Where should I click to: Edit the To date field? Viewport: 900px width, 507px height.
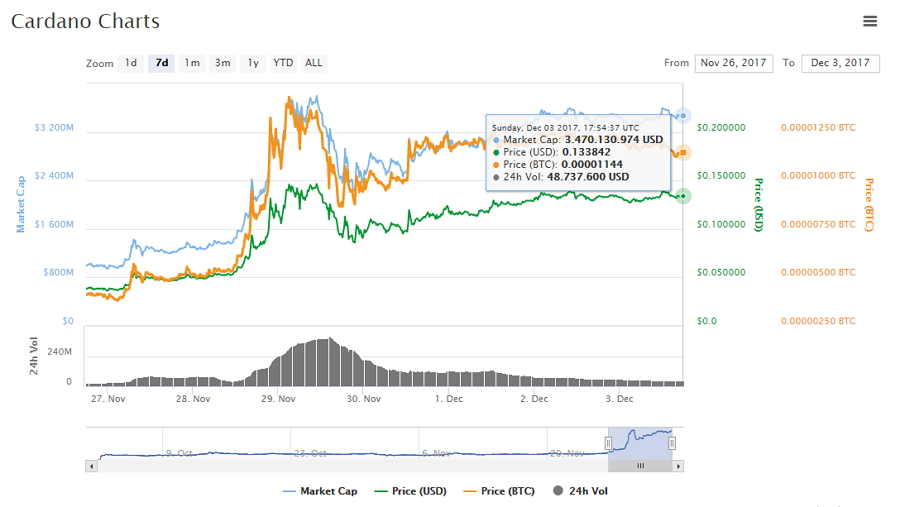tap(840, 63)
